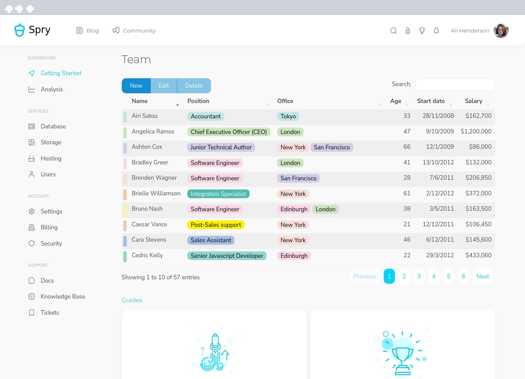Viewport: 525px width, 379px height.
Task: Click the Getting Started paper plane icon
Action: [x=31, y=73]
